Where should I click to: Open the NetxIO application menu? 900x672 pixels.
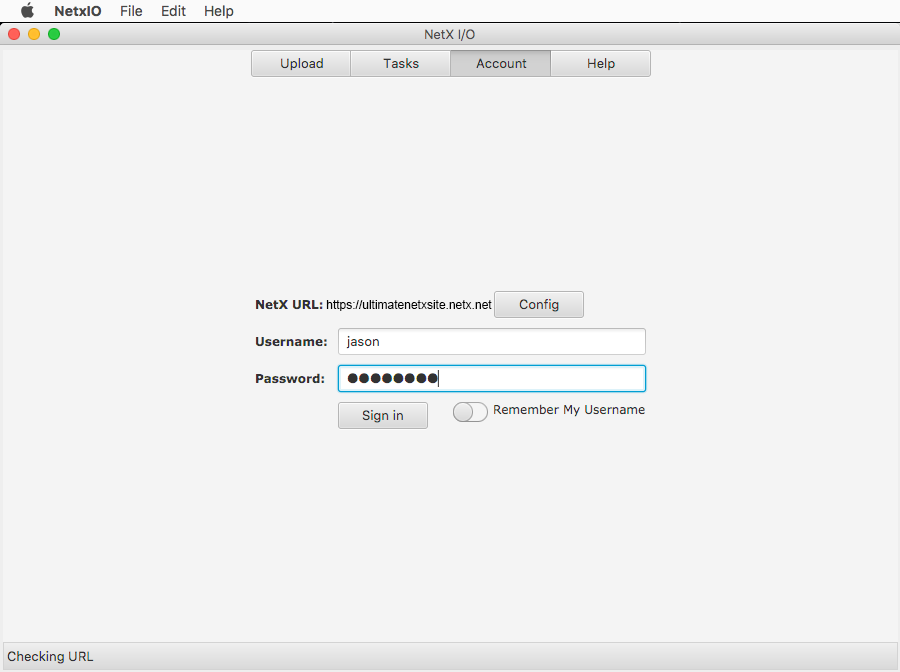point(77,11)
